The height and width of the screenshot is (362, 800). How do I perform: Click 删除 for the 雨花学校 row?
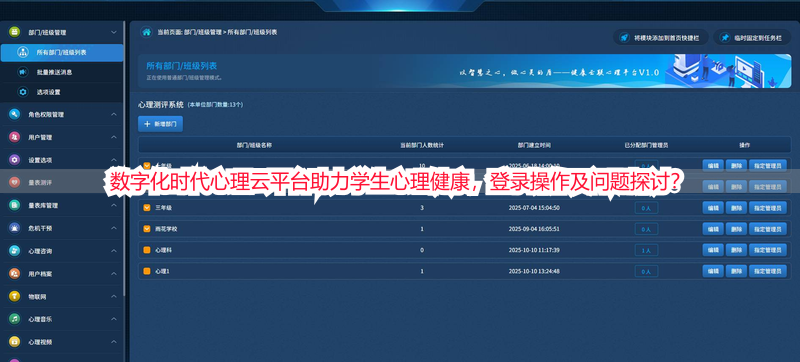(x=736, y=229)
